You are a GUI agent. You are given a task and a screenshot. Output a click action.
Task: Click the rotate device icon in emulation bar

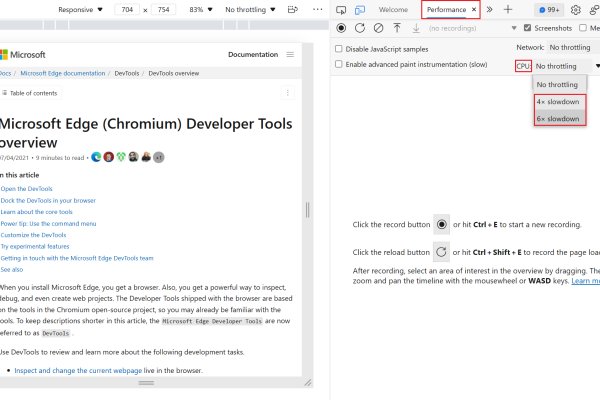292,9
